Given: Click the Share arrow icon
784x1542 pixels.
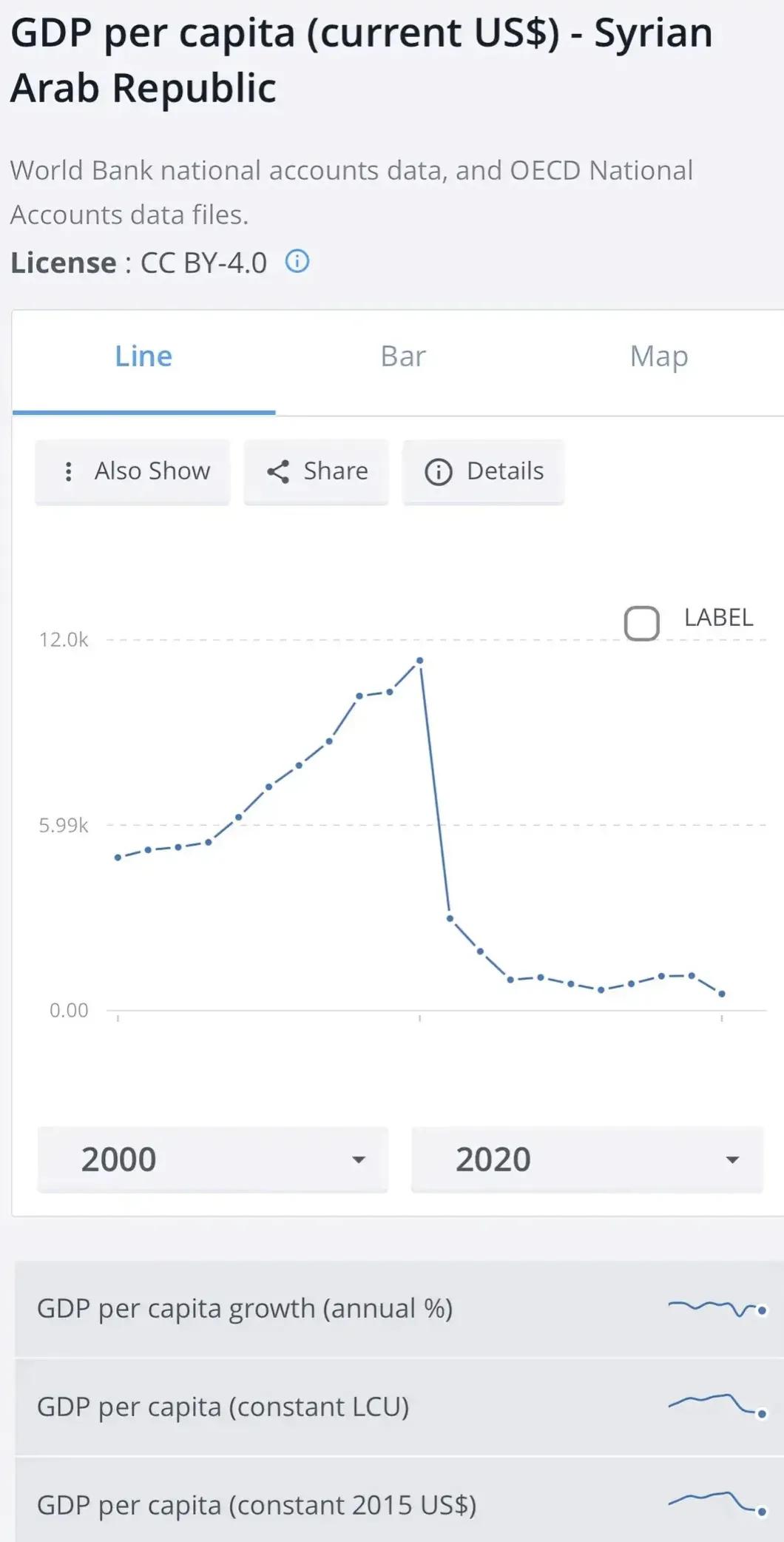Looking at the screenshot, I should (278, 471).
